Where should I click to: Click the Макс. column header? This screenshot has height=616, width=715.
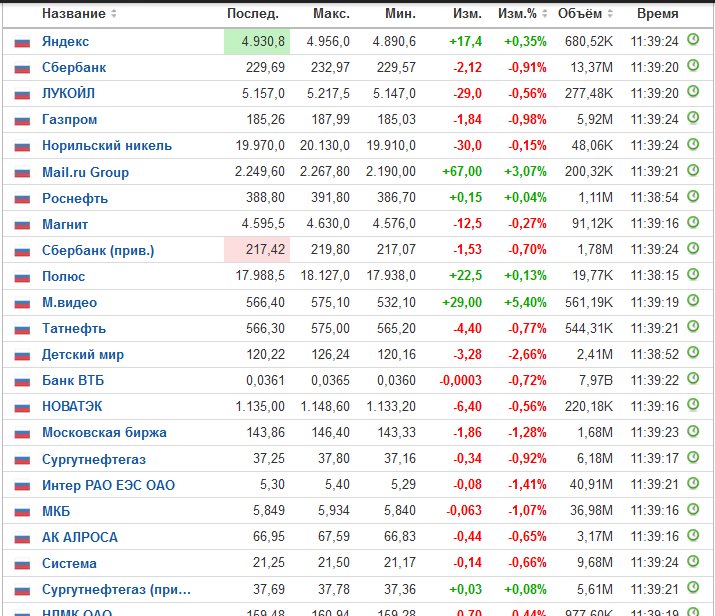point(332,14)
